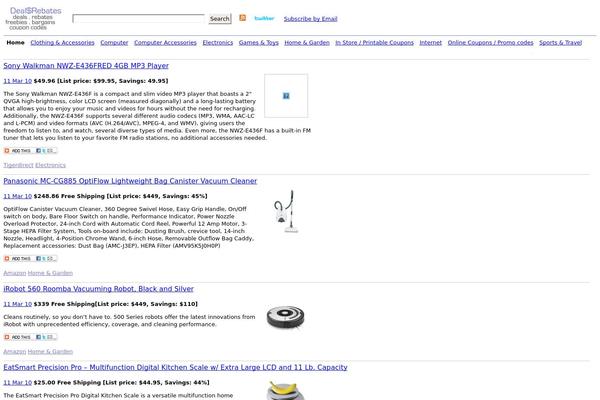
Task: Click the "$25.00 Free Shipping" price text
Action: pyautogui.click(x=67, y=383)
